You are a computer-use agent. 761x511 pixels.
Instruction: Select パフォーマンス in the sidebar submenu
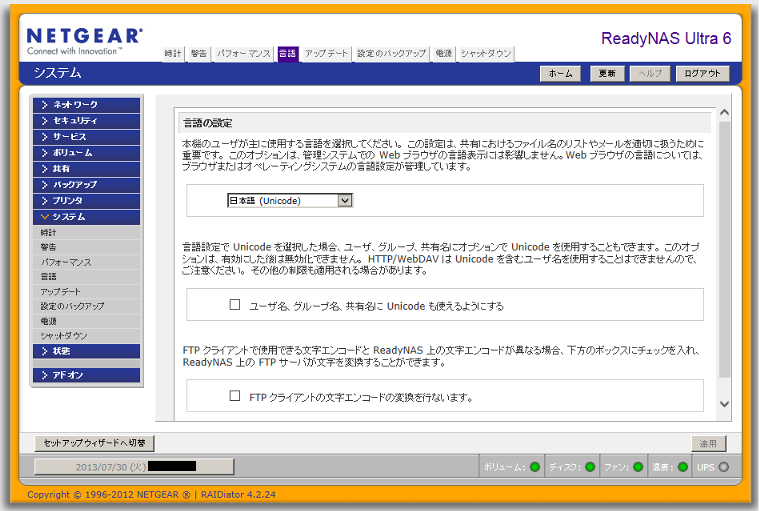click(x=86, y=262)
